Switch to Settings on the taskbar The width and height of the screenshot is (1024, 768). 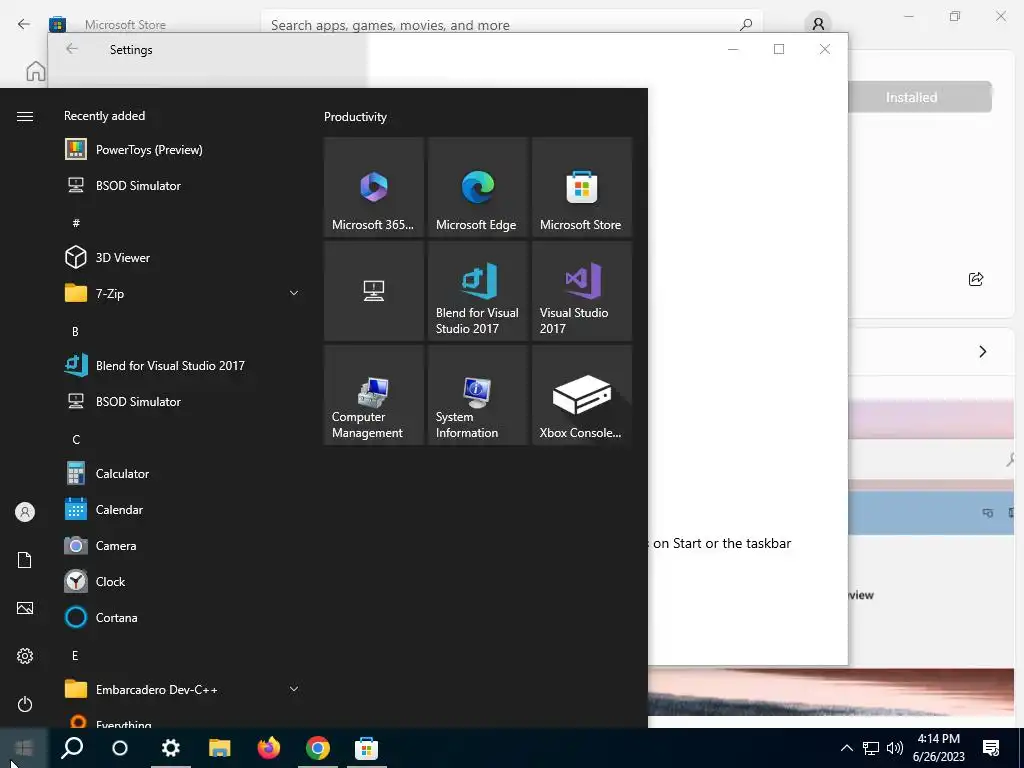[170, 748]
